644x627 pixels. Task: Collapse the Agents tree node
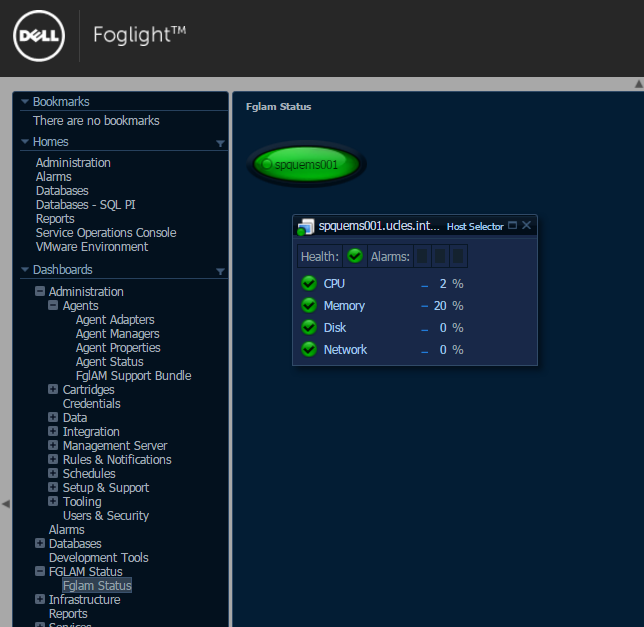click(53, 305)
